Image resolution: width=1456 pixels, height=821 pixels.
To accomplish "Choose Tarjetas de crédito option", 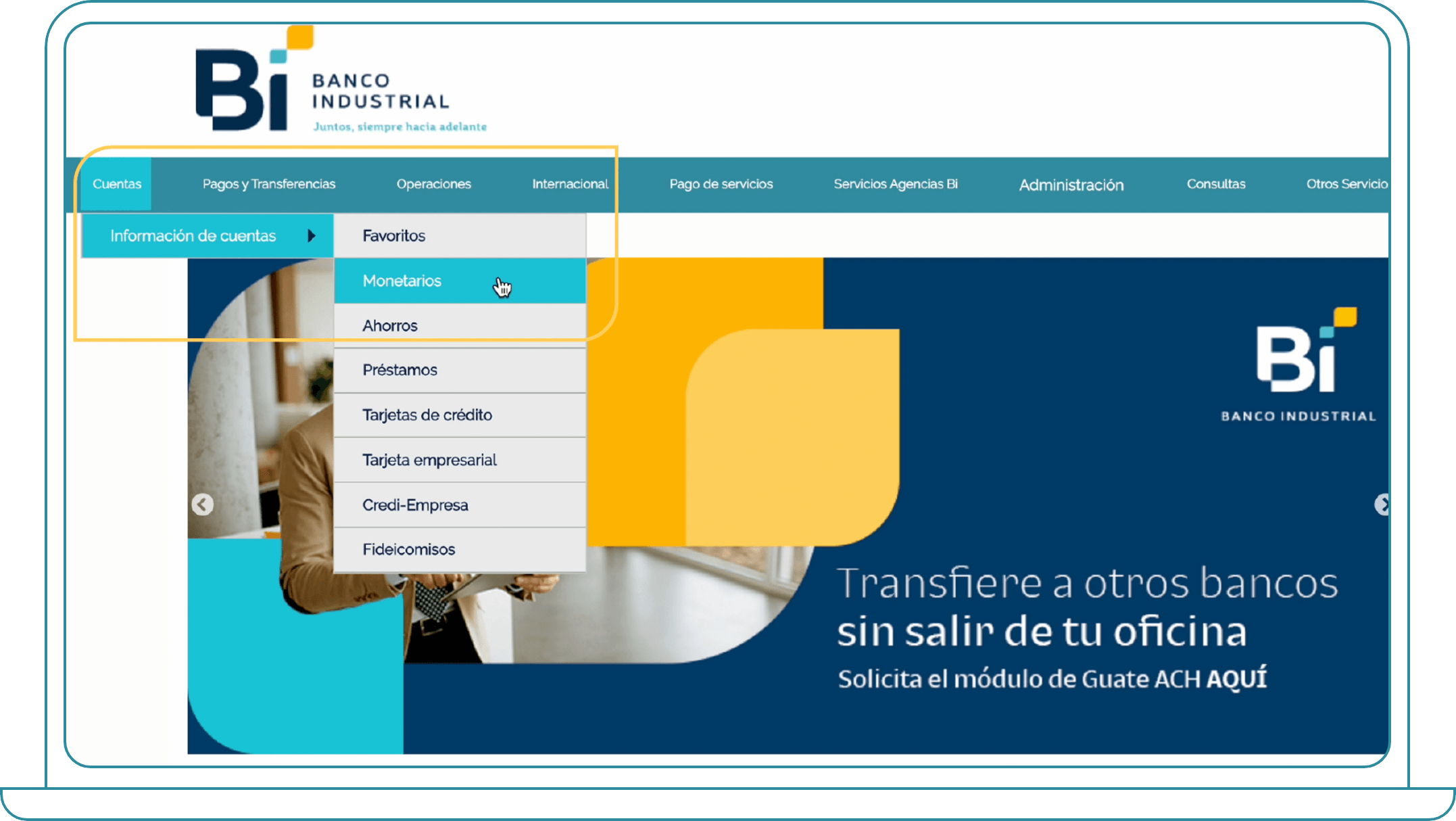I will point(460,415).
